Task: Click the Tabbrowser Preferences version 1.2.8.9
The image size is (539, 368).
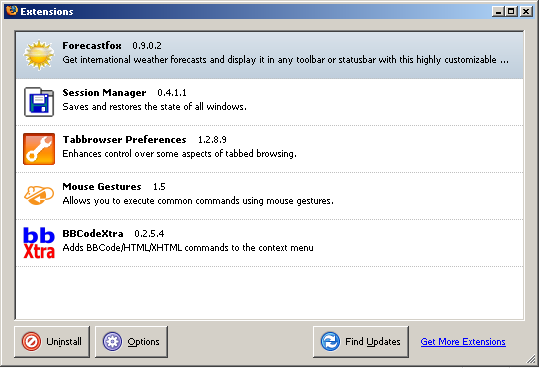Action: click(x=212, y=140)
